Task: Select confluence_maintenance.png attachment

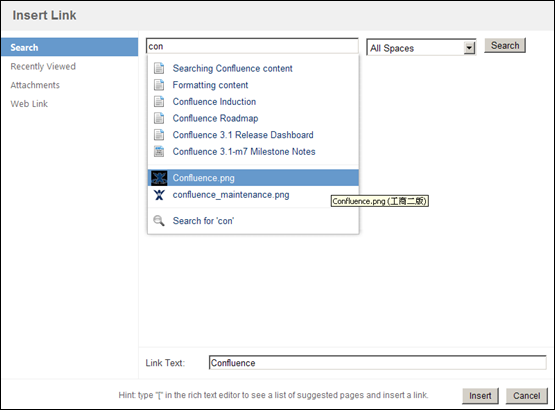Action: pos(253,194)
